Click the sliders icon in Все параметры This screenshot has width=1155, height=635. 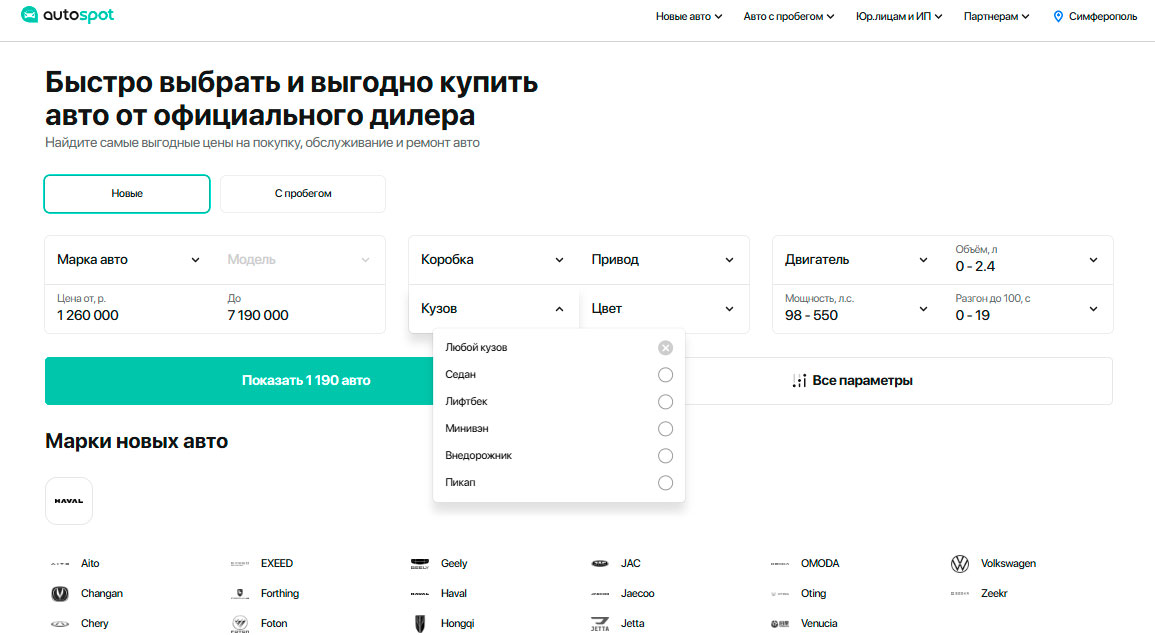[799, 381]
